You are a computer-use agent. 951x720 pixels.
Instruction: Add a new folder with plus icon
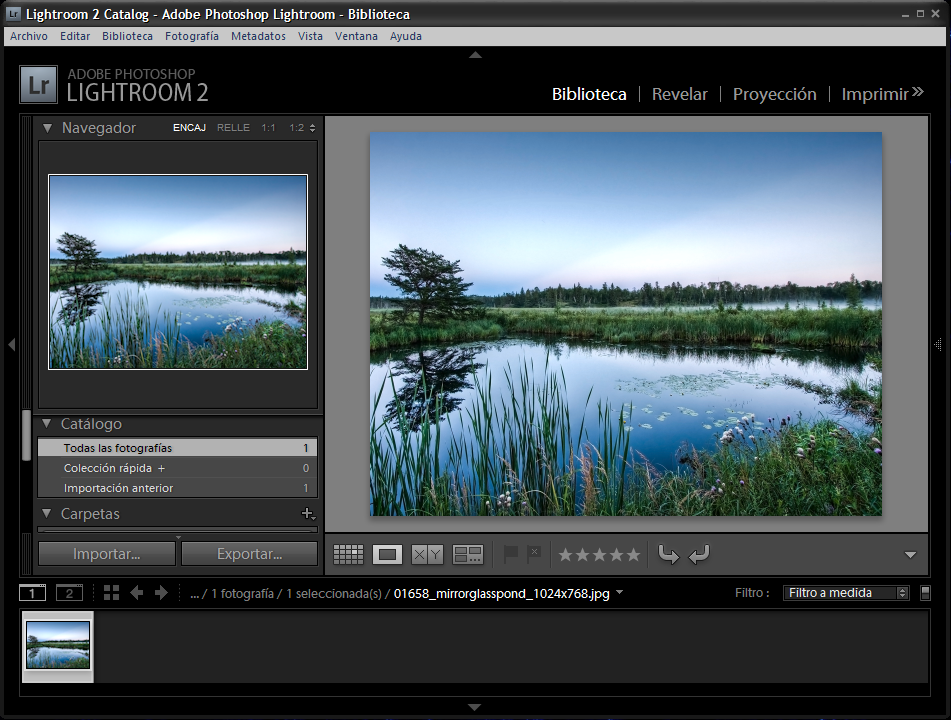[x=307, y=514]
